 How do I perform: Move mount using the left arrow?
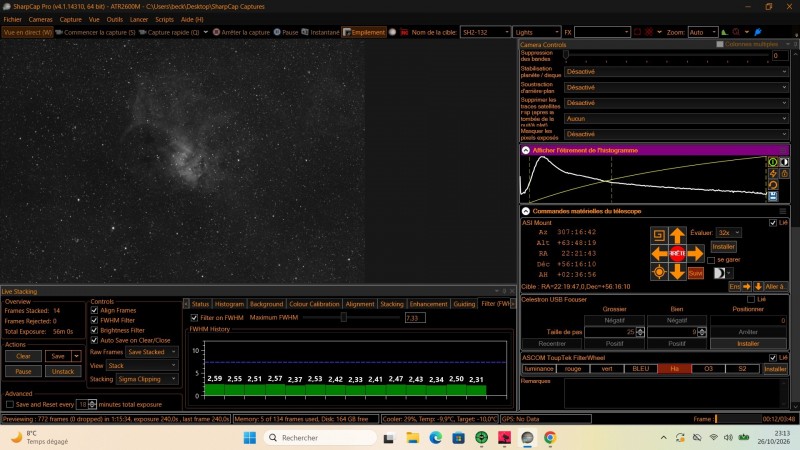point(659,254)
